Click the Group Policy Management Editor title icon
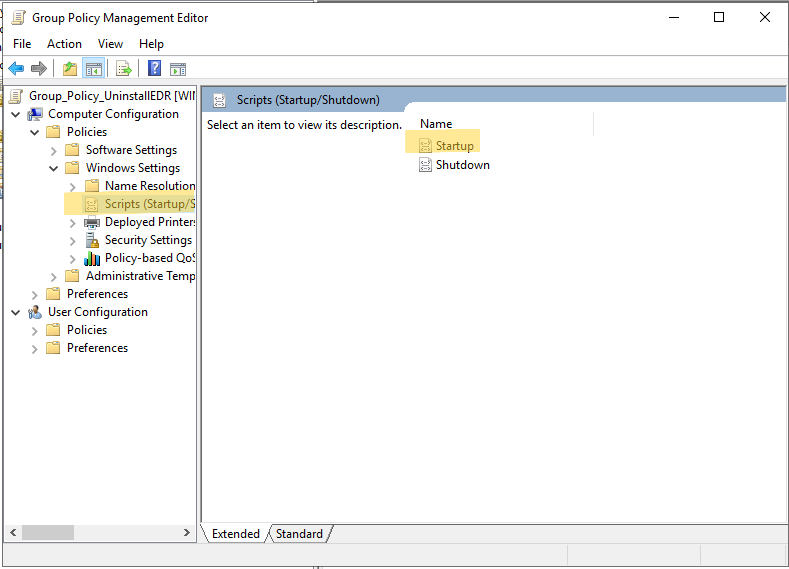789x569 pixels. [19, 18]
